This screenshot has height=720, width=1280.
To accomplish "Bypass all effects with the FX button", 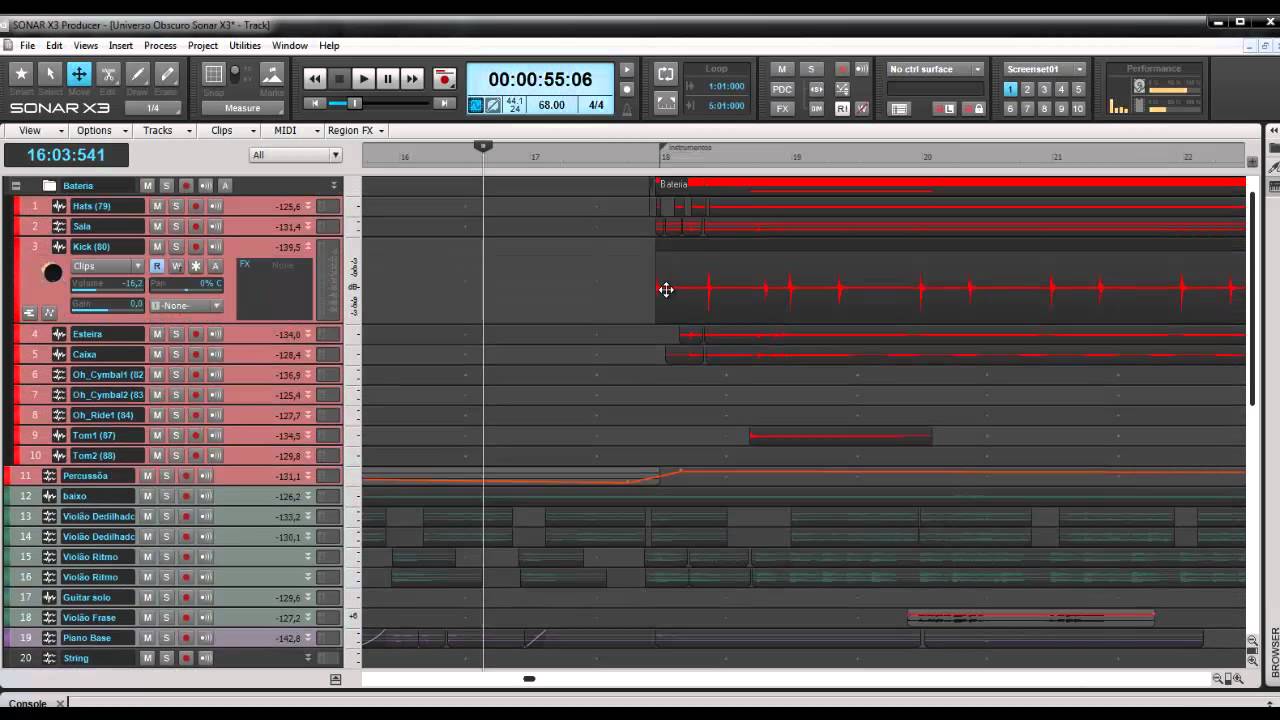I will coord(782,108).
